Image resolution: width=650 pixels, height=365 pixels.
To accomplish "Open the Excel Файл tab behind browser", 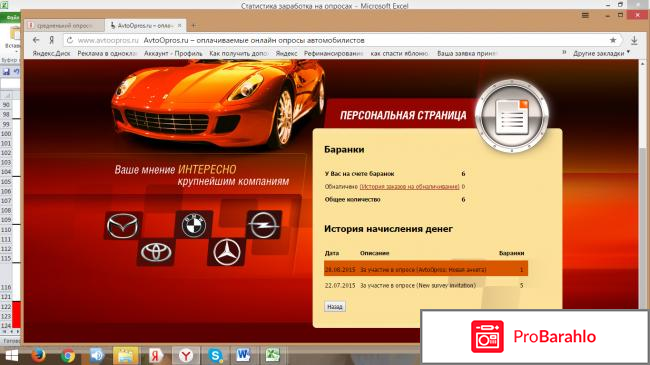I will (12, 18).
